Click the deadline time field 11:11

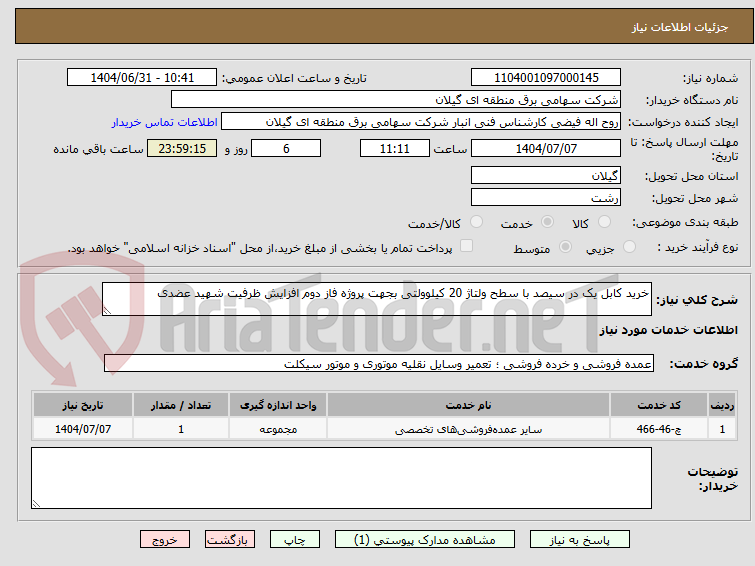(x=394, y=148)
